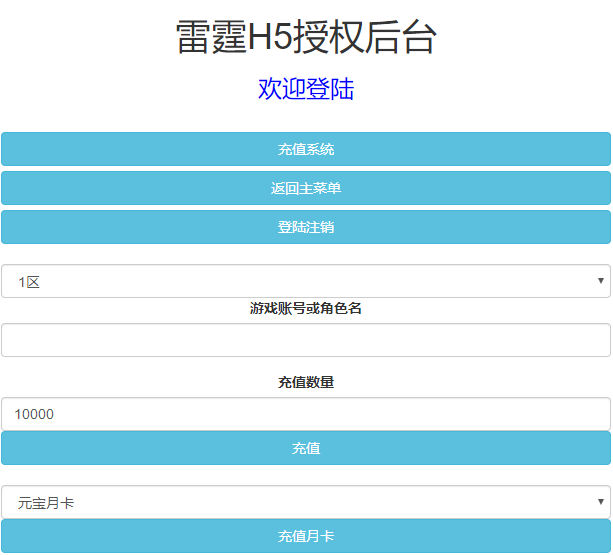The image size is (613, 555).
Task: Open recharge system from top blue button
Action: [305, 149]
